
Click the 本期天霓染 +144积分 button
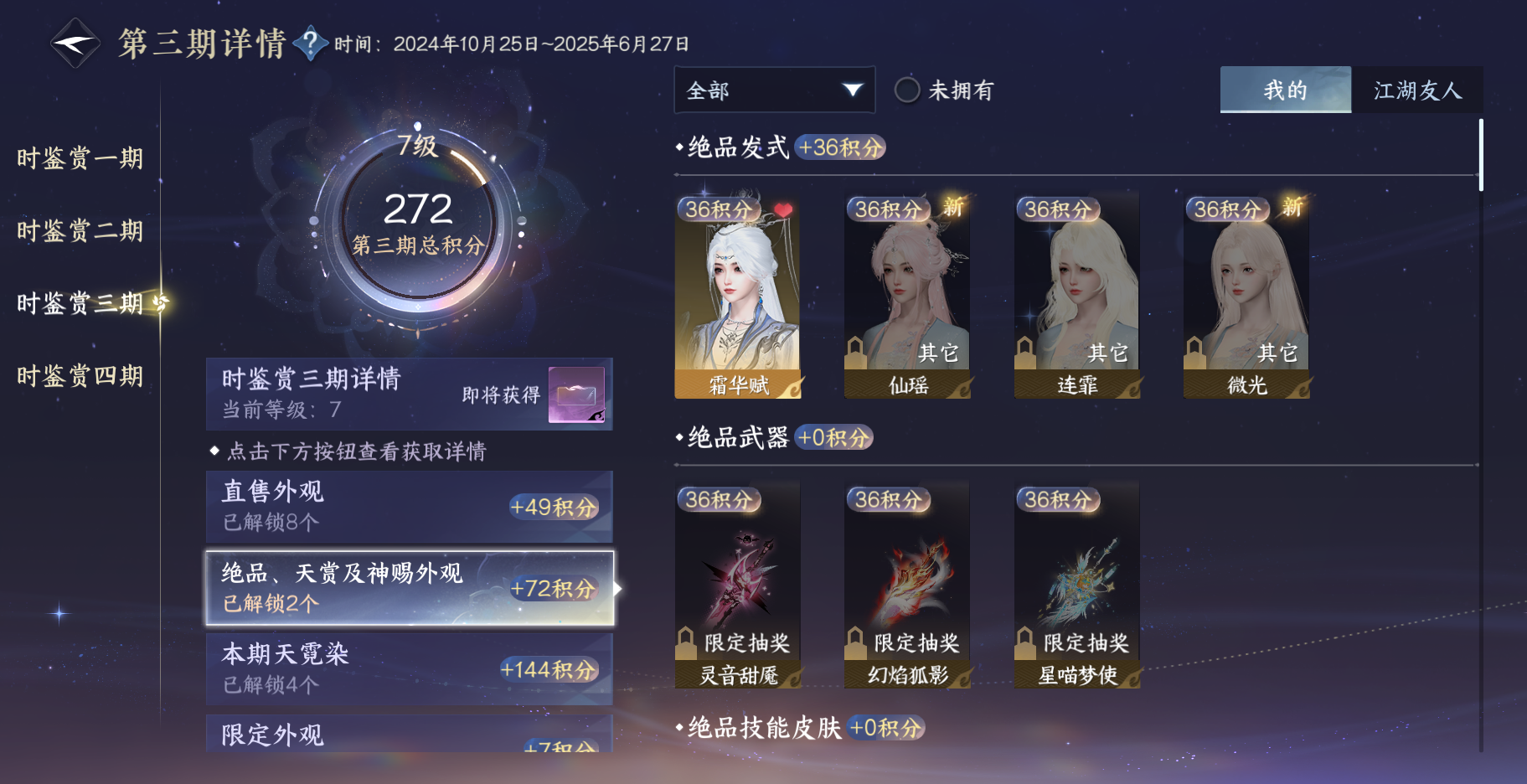click(410, 668)
